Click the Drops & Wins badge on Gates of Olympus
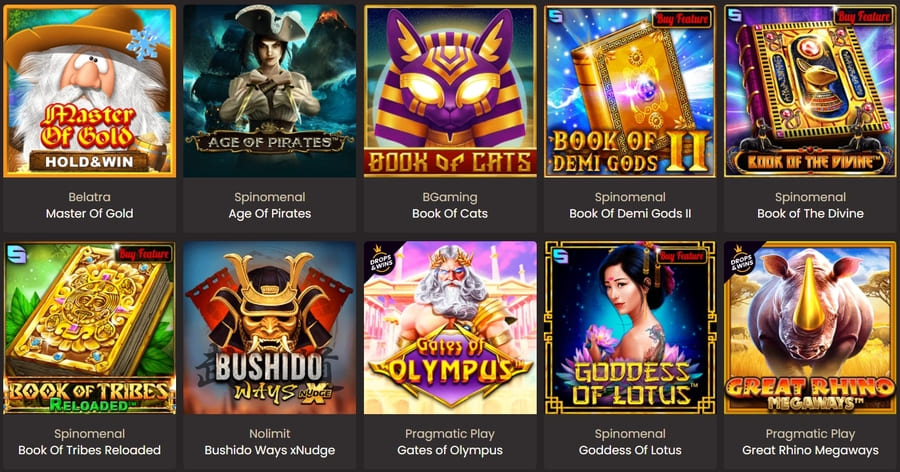Viewport: 900px width, 472px height. pos(381,260)
